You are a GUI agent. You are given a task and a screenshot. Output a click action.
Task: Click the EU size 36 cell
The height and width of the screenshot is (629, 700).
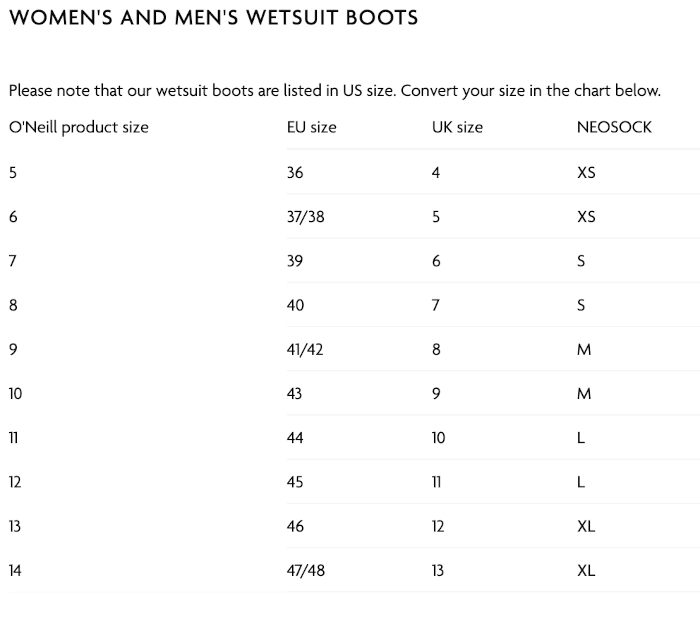pos(295,172)
